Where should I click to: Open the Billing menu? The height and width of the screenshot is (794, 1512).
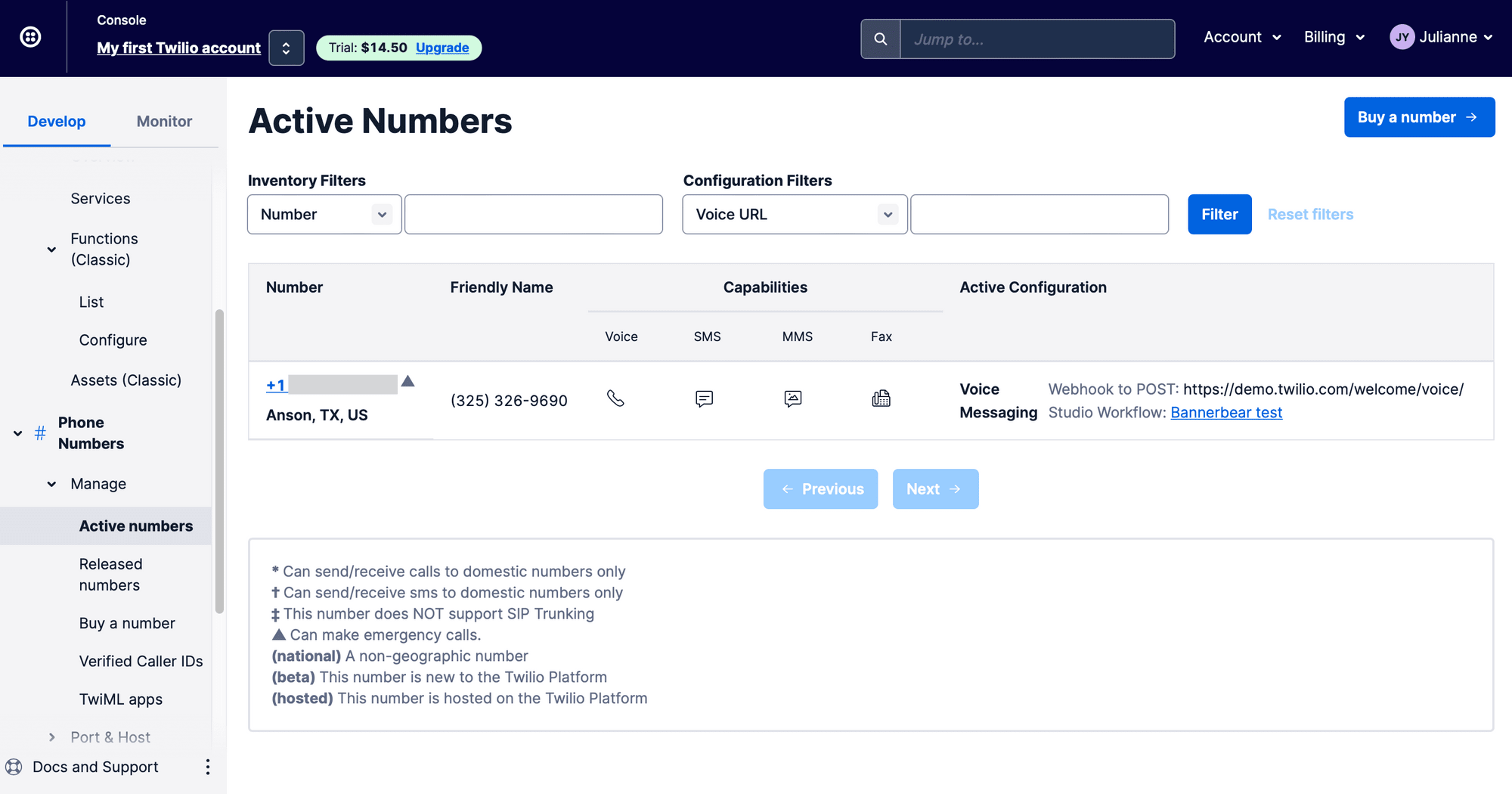(1334, 37)
